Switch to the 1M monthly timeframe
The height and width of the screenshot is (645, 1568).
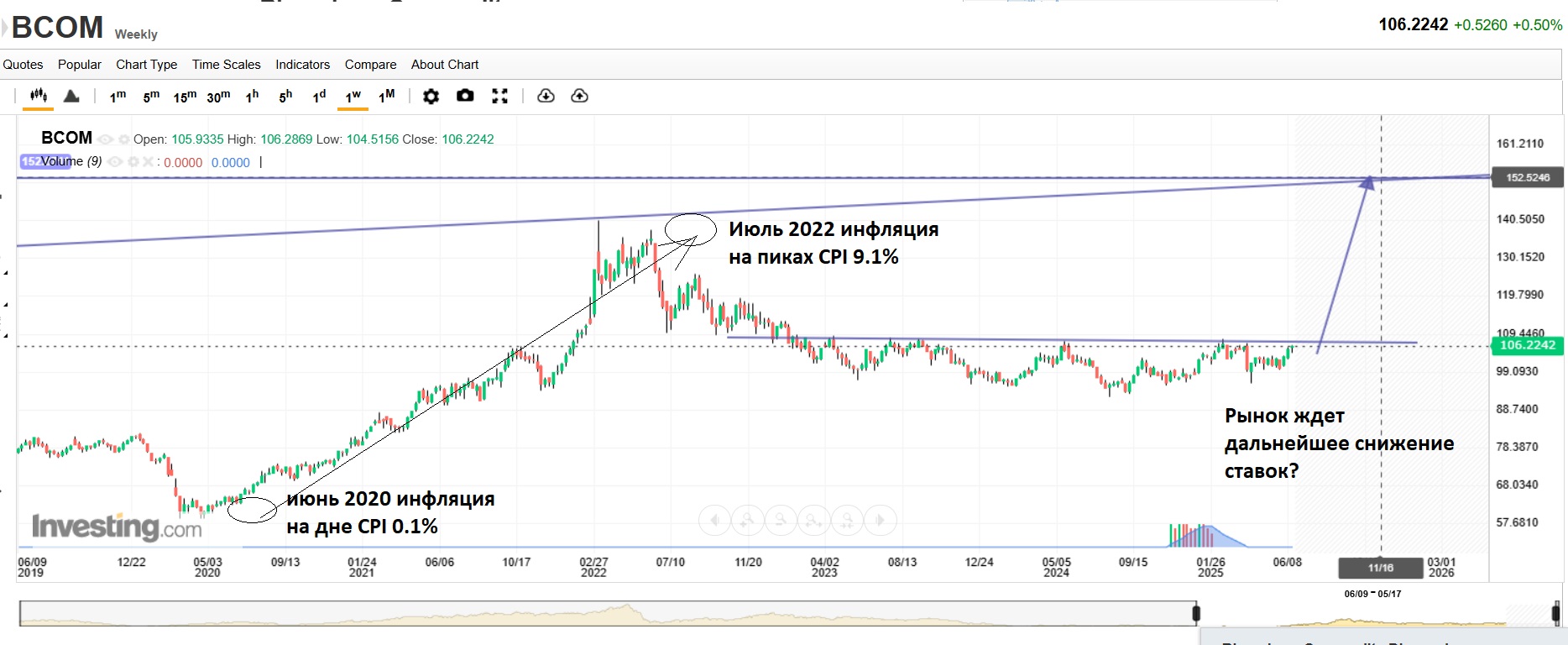point(386,97)
